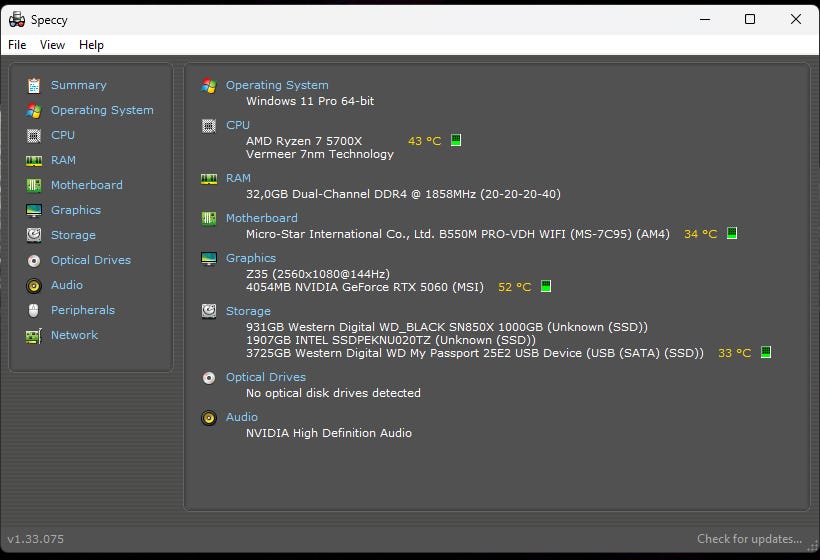Click the Graphics monitor icon in sidebar
The image size is (820, 560).
[x=34, y=210]
